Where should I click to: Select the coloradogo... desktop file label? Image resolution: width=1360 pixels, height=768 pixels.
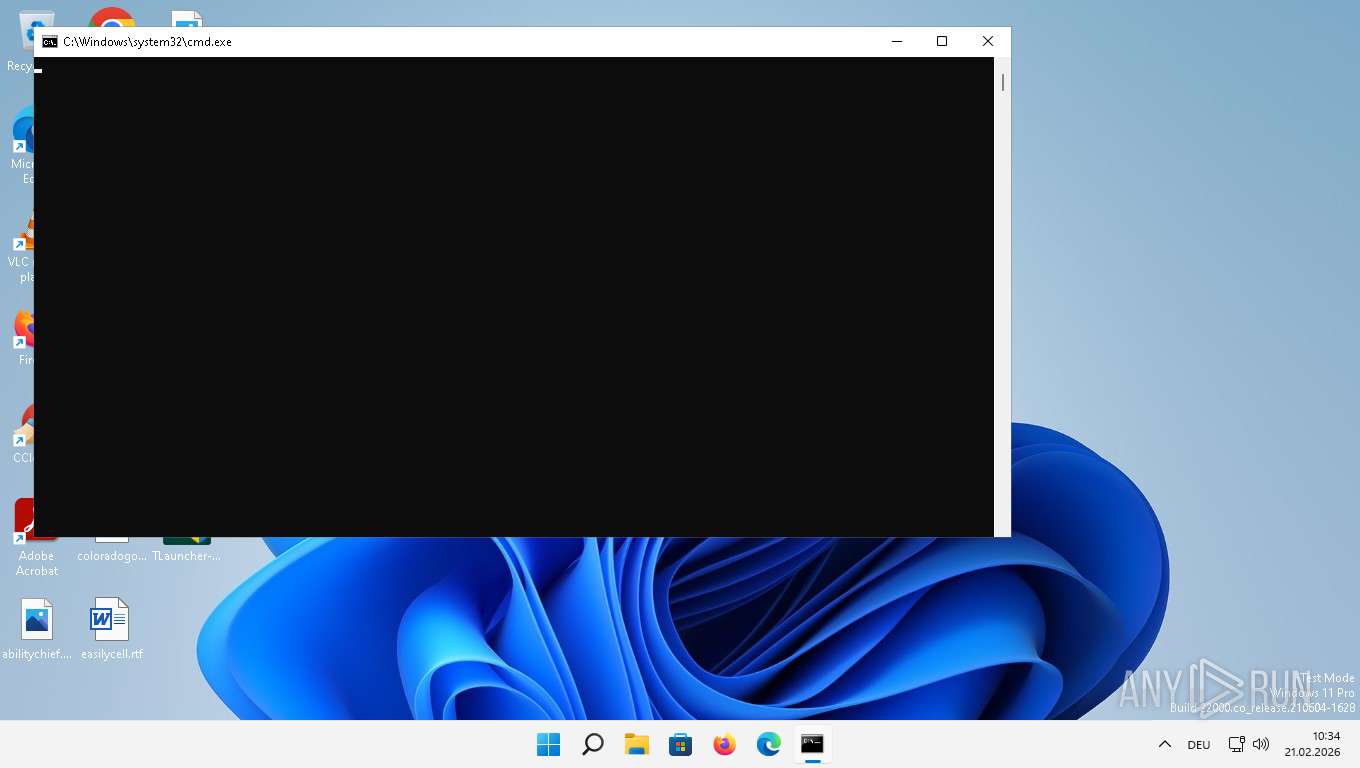pyautogui.click(x=112, y=556)
